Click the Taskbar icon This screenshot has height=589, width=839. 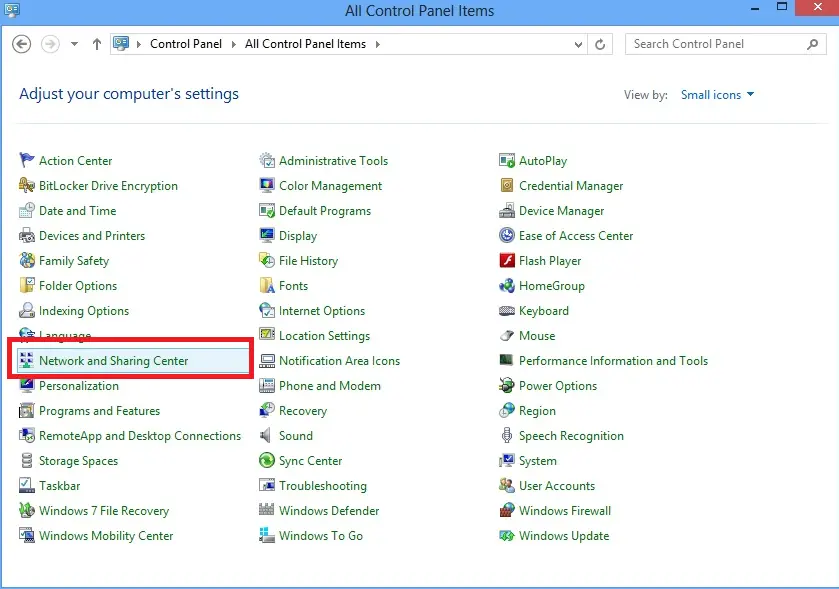(x=27, y=486)
